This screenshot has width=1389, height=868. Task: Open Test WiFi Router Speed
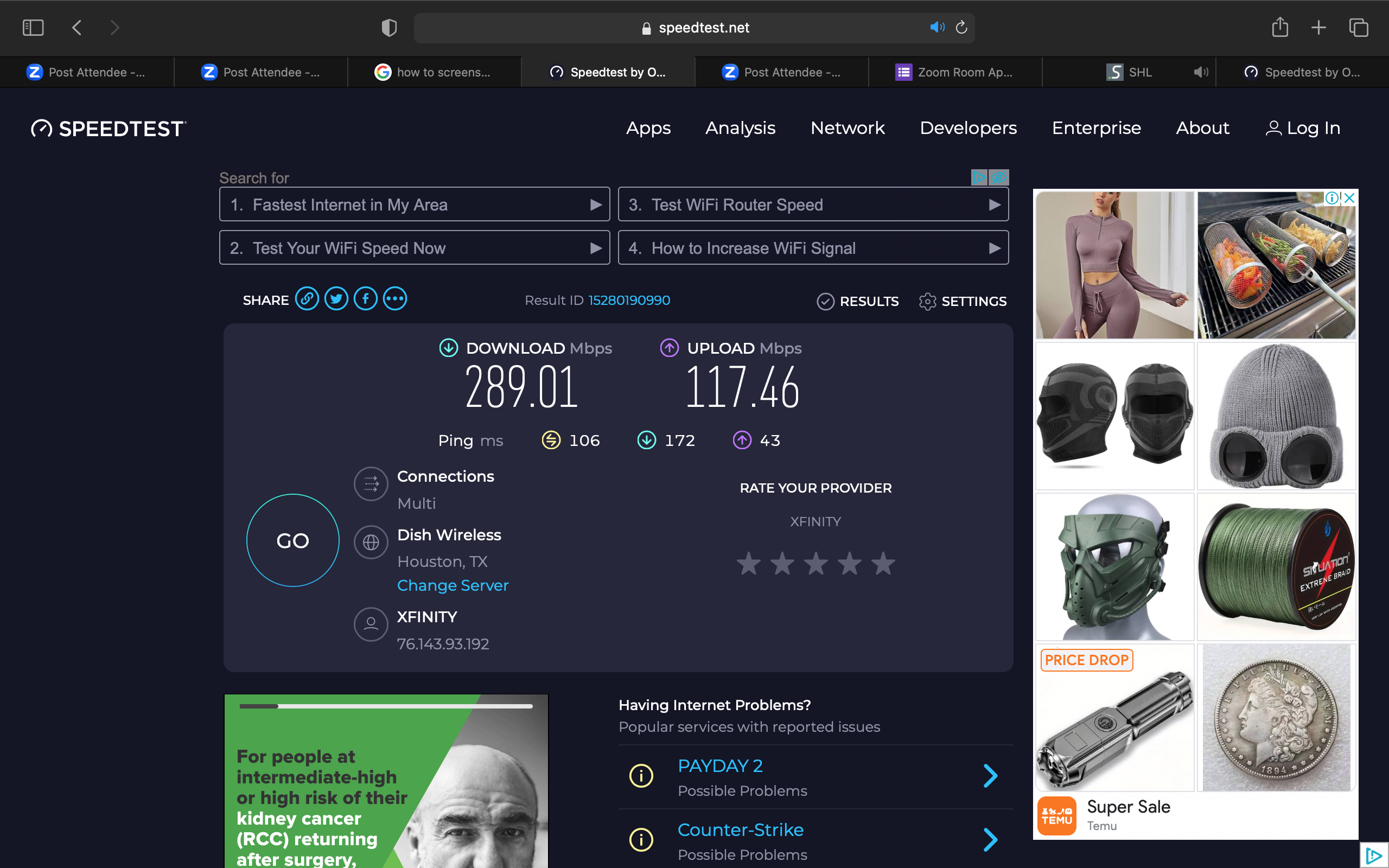click(x=813, y=205)
